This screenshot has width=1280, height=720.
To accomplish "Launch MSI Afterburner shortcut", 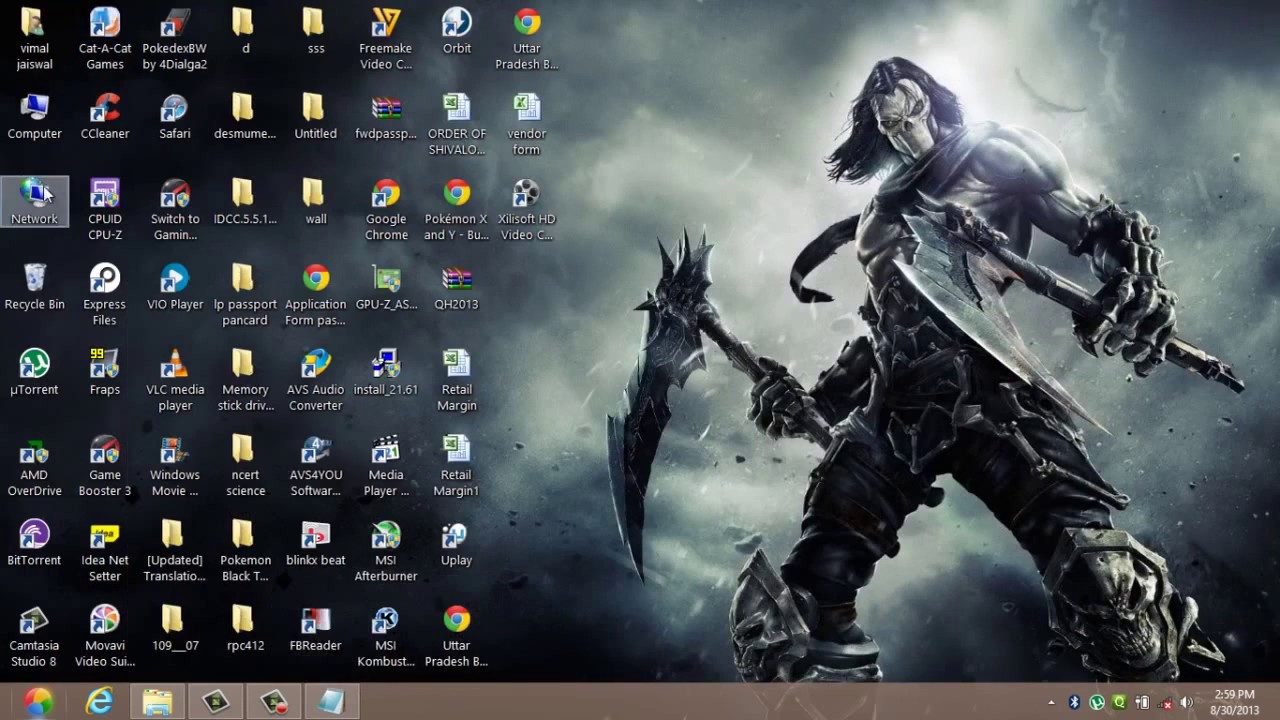I will pos(386,552).
